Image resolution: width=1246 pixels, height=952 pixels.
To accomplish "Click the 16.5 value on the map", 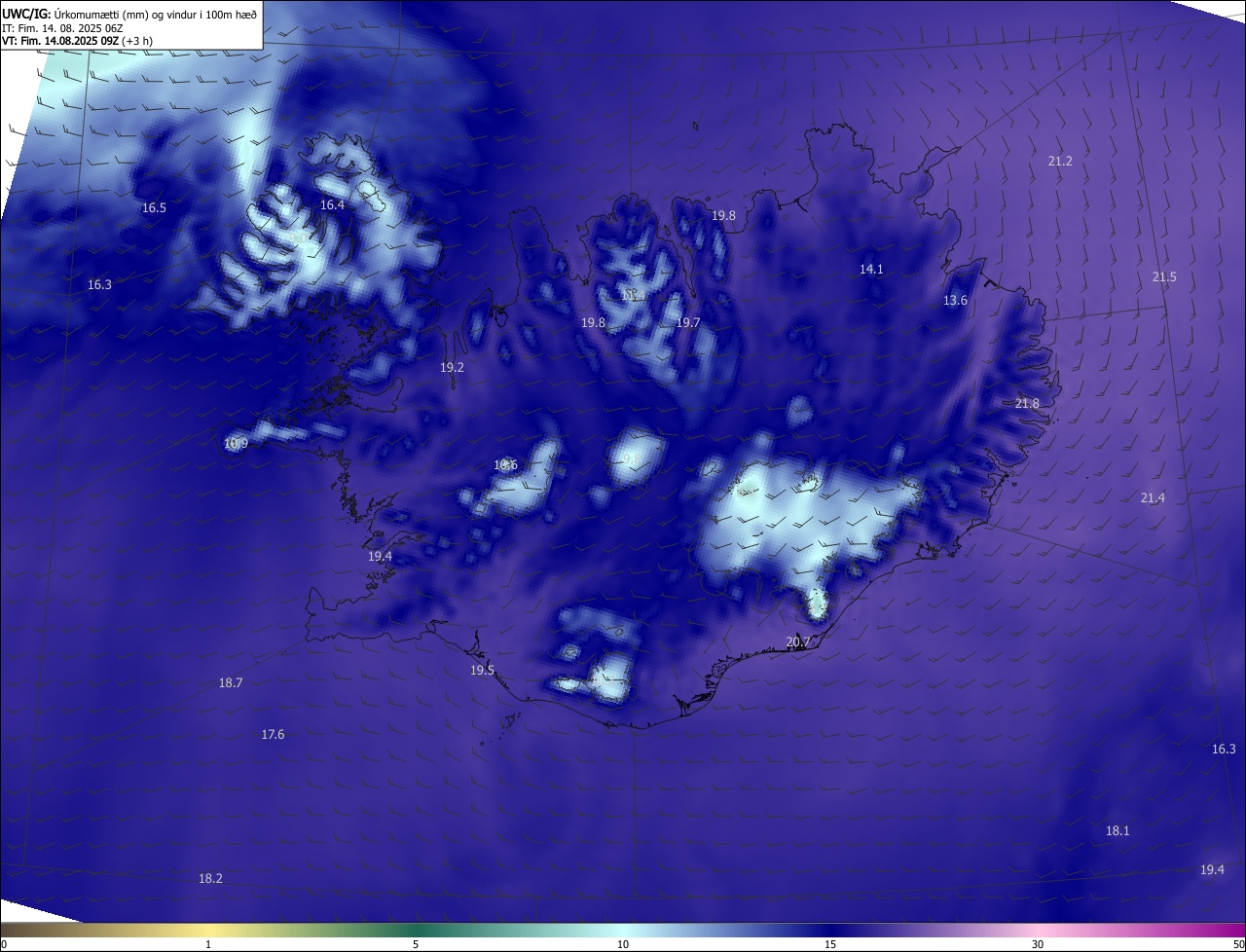I will (x=154, y=208).
